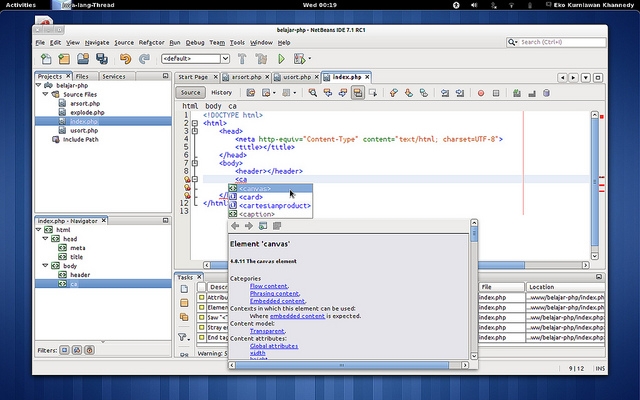
Task: Open the Refactor menu
Action: point(152,43)
